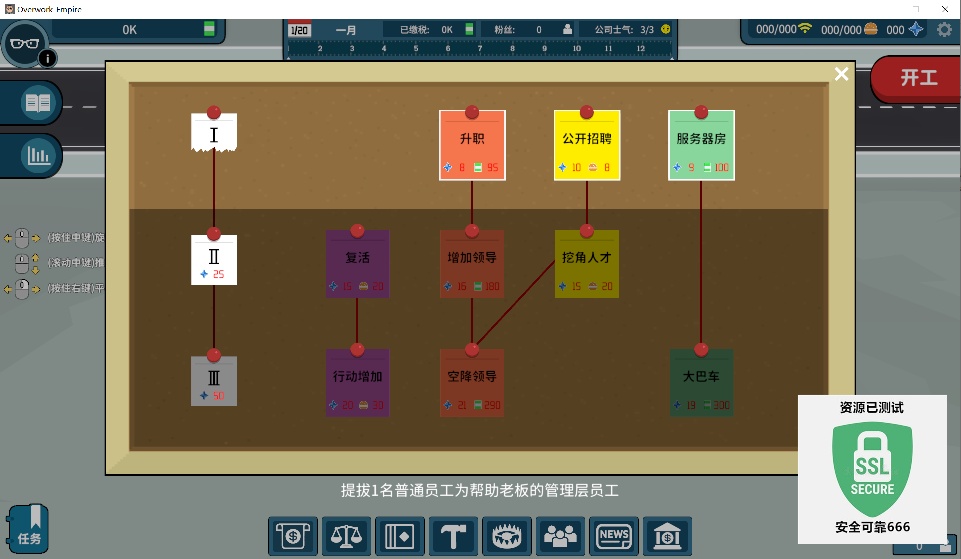The image size is (961, 559).
Task: Select the 增加领导 note
Action: click(472, 264)
